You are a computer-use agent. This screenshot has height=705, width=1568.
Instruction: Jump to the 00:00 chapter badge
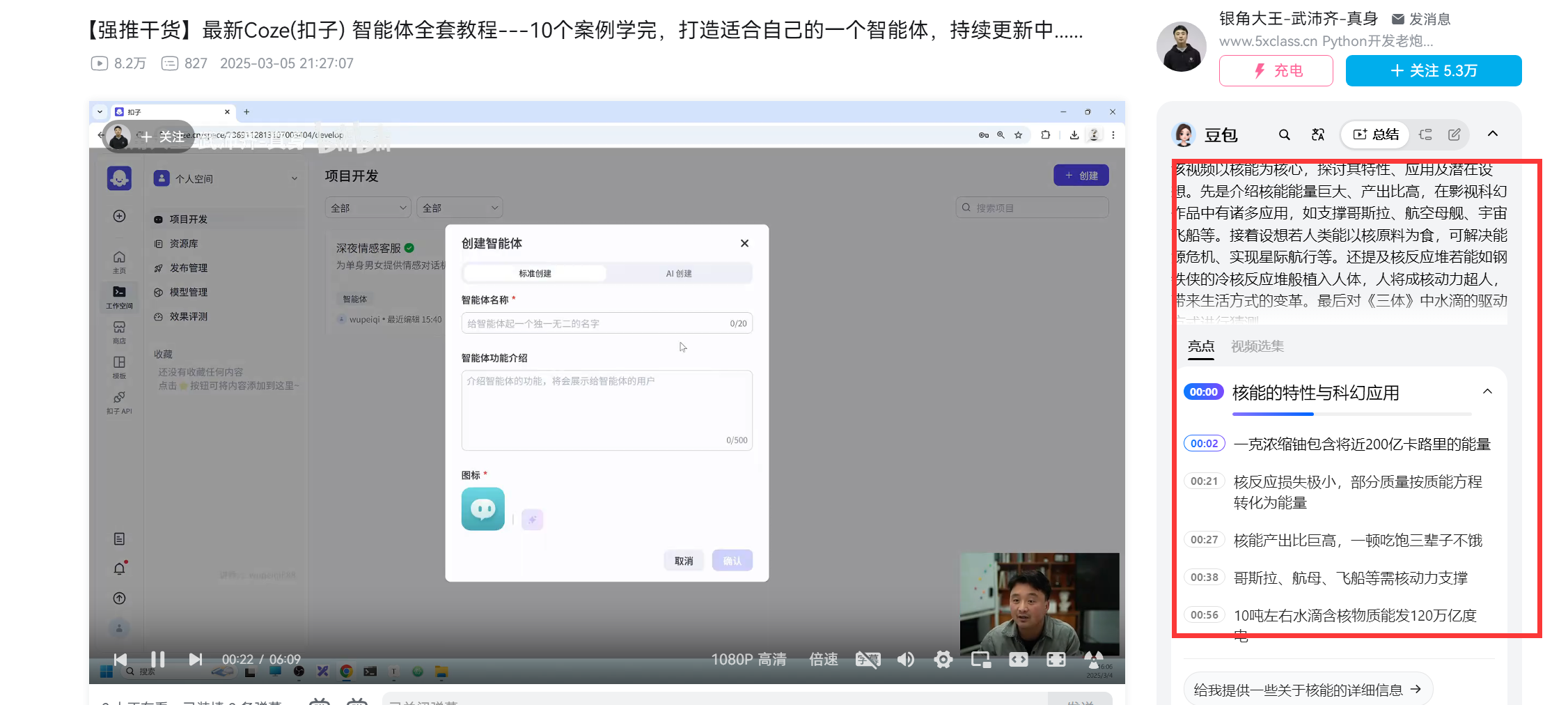(x=1204, y=392)
